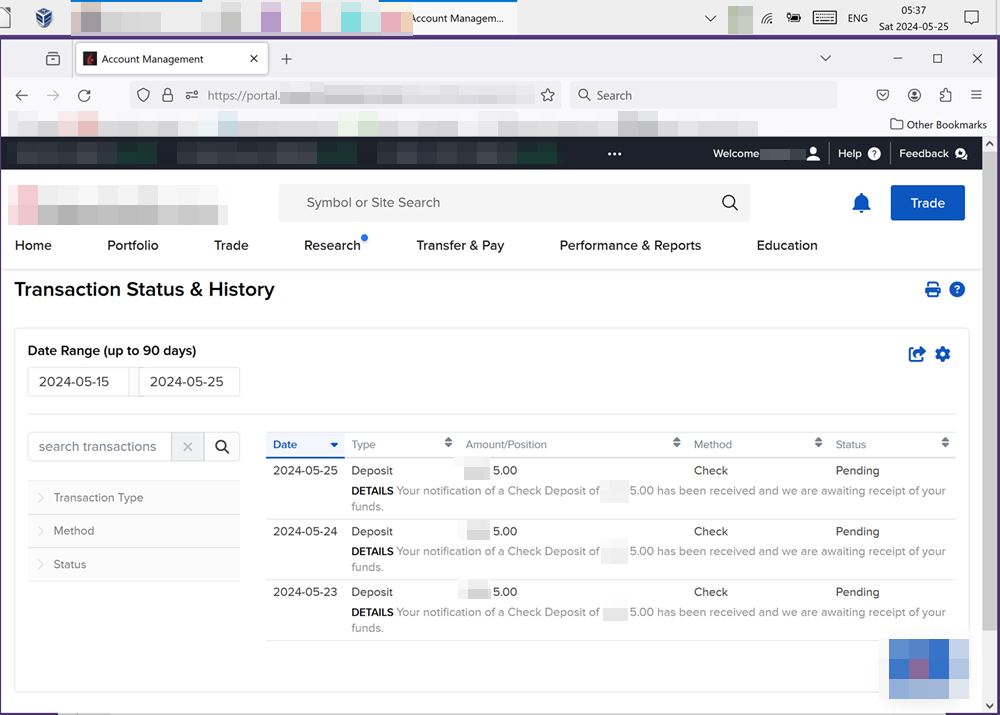List all tabs dropdown arrow
1000x715 pixels.
825,59
